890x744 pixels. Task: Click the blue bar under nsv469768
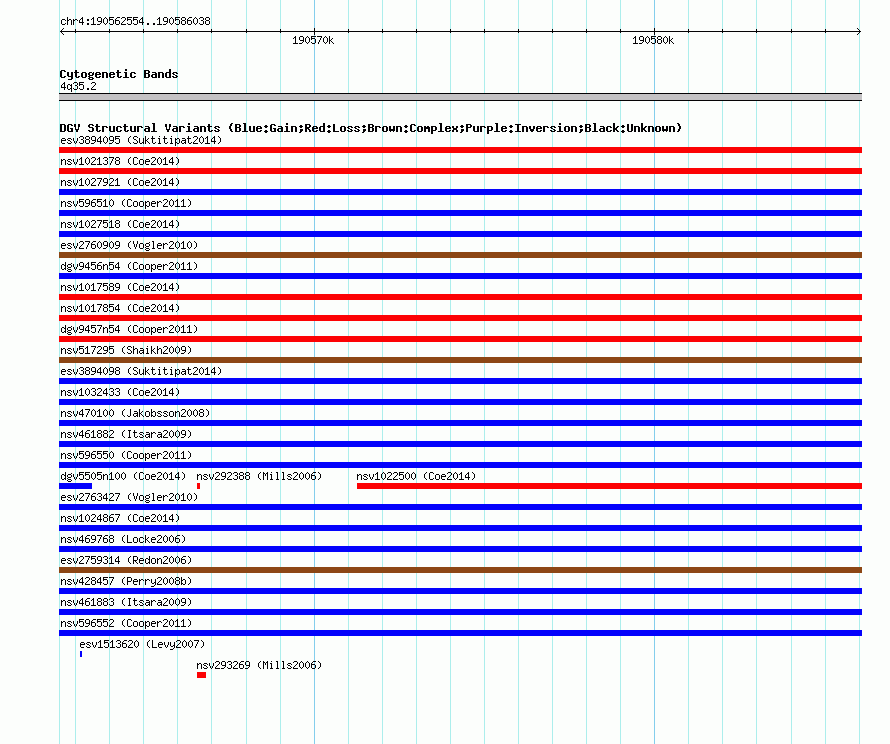pyautogui.click(x=460, y=549)
